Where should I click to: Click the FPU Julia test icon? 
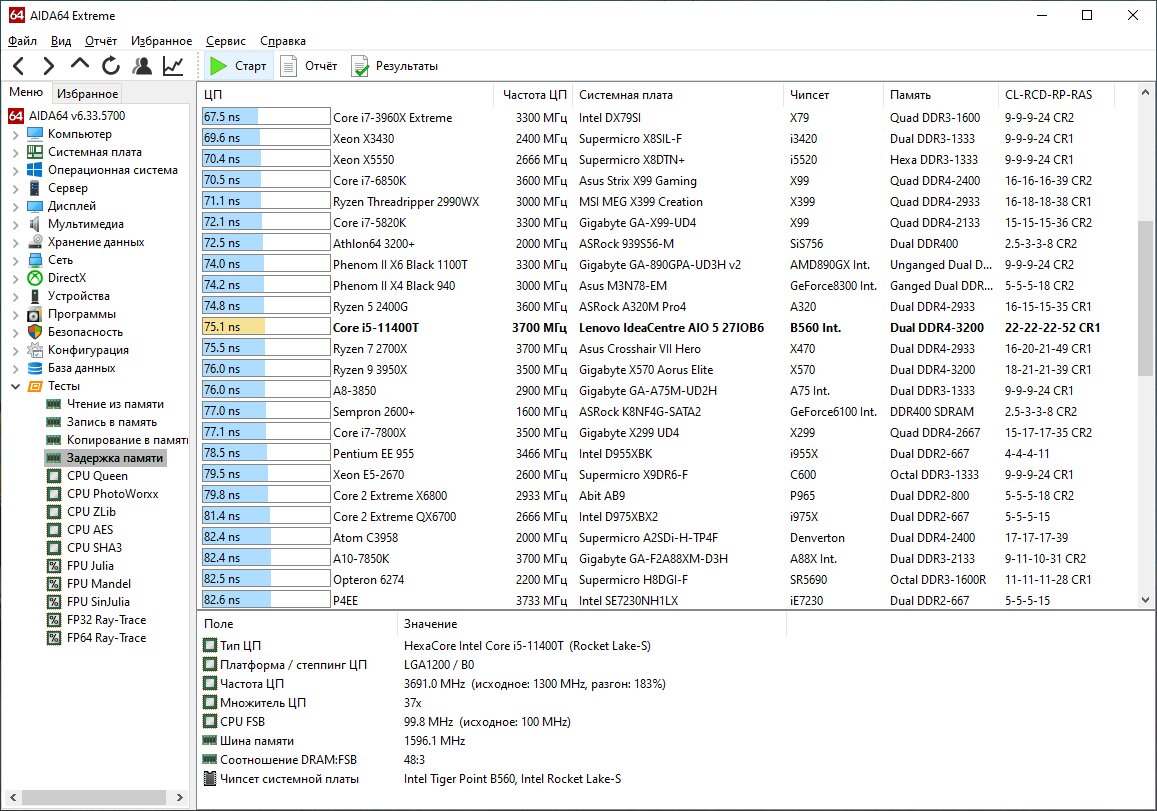click(x=54, y=566)
